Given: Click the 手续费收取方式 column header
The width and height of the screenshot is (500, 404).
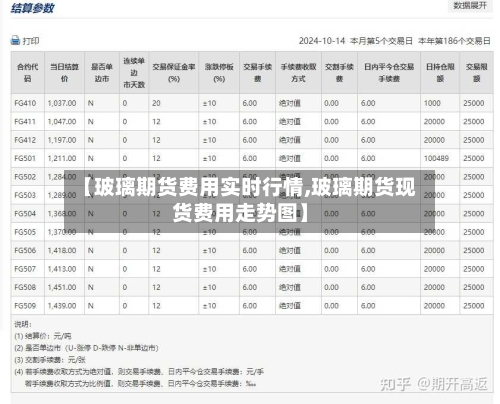Looking at the screenshot, I should click(x=298, y=73).
